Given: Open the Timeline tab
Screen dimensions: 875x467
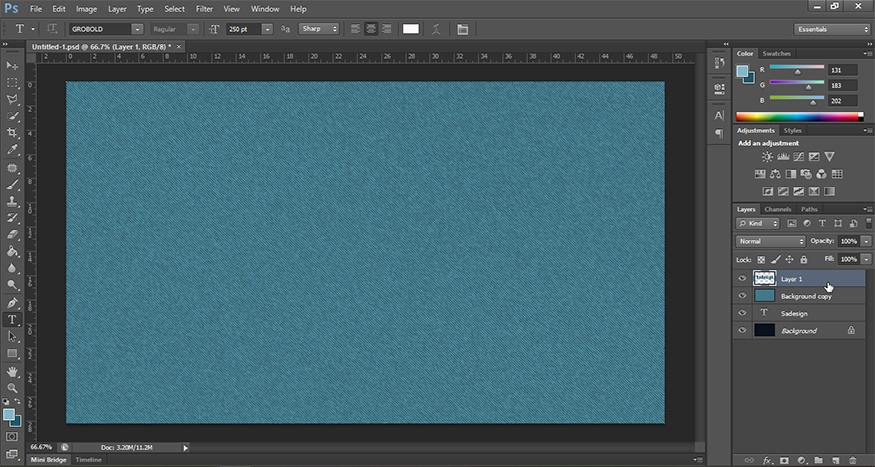Looking at the screenshot, I should point(89,460).
